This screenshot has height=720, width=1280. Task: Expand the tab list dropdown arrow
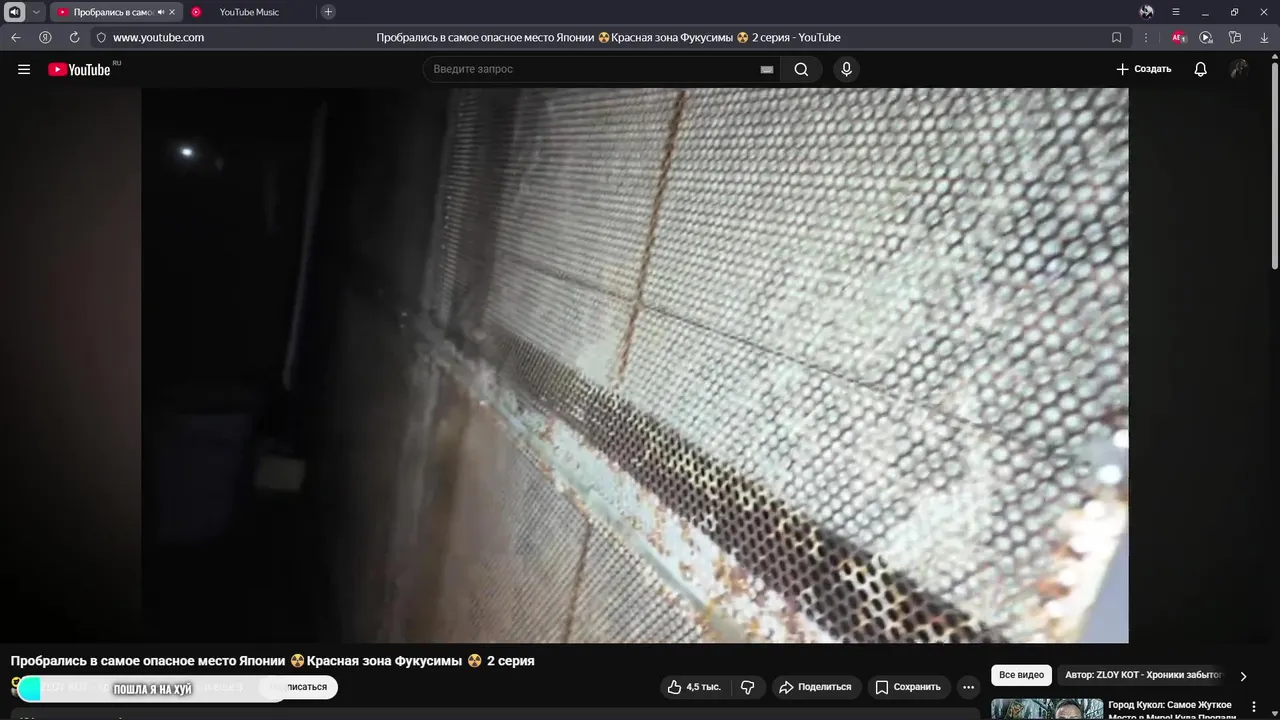click(x=36, y=12)
